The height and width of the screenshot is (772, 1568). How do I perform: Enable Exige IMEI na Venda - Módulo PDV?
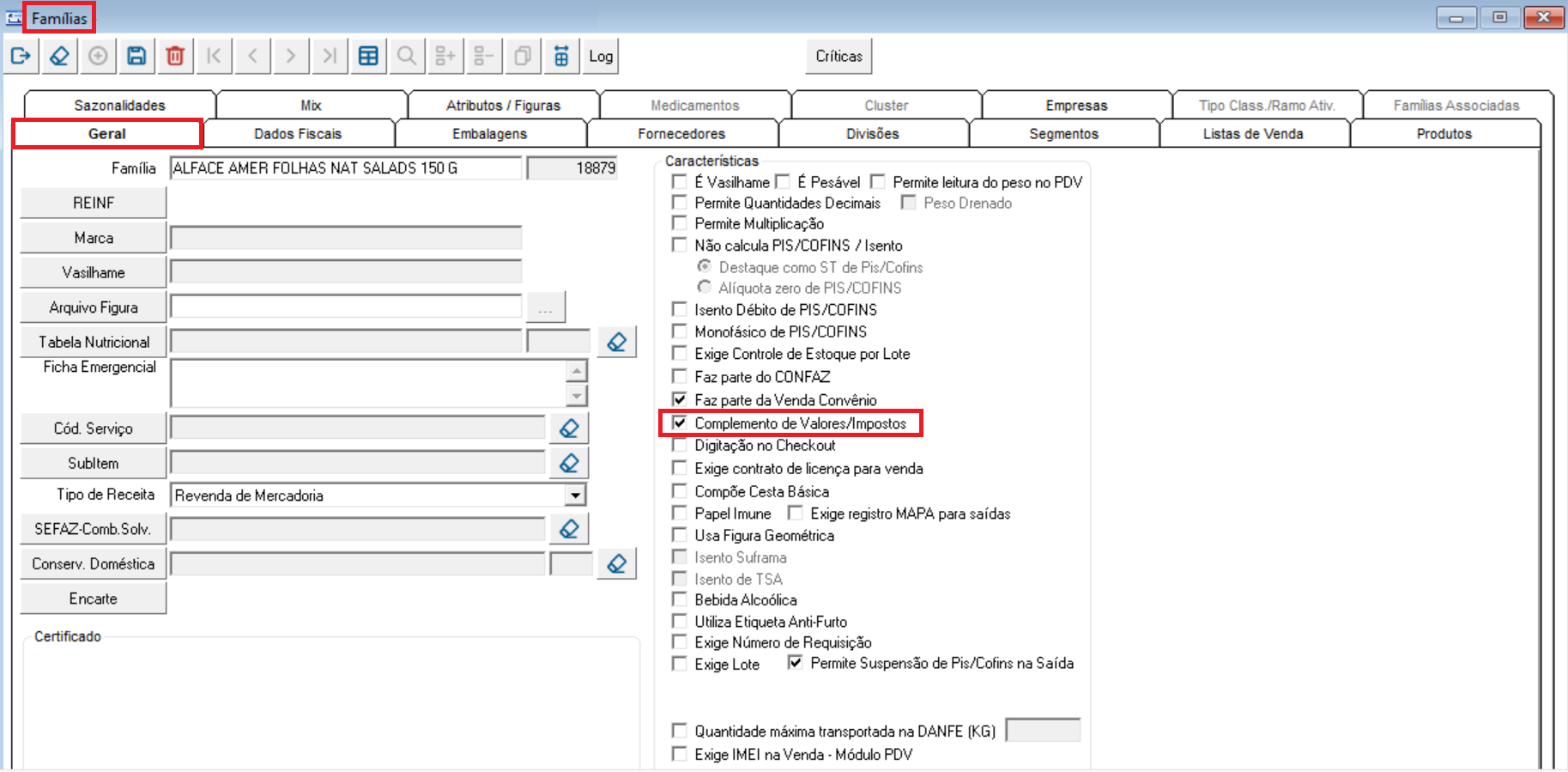[679, 753]
